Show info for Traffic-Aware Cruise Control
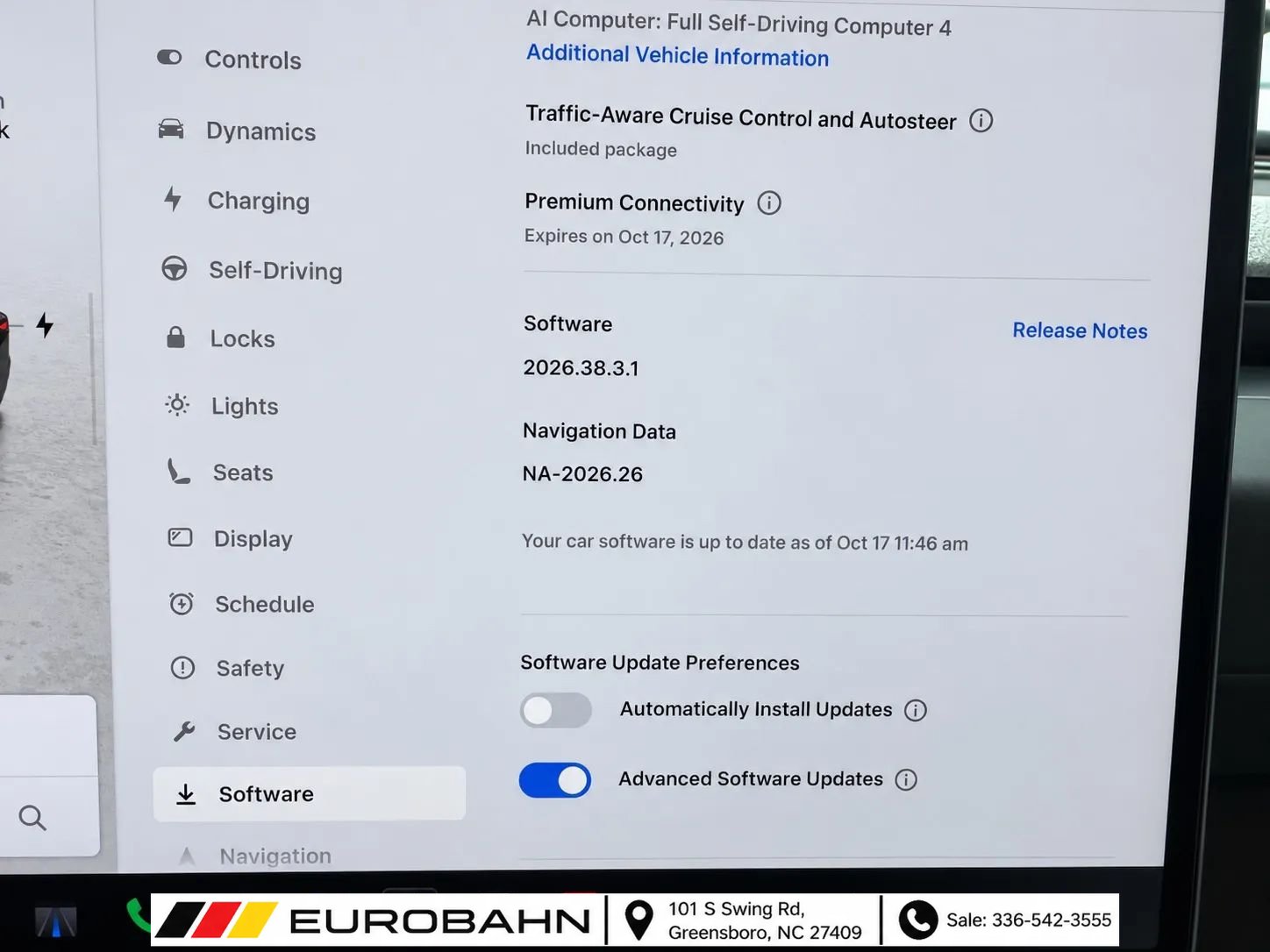The width and height of the screenshot is (1270, 952). tap(981, 120)
